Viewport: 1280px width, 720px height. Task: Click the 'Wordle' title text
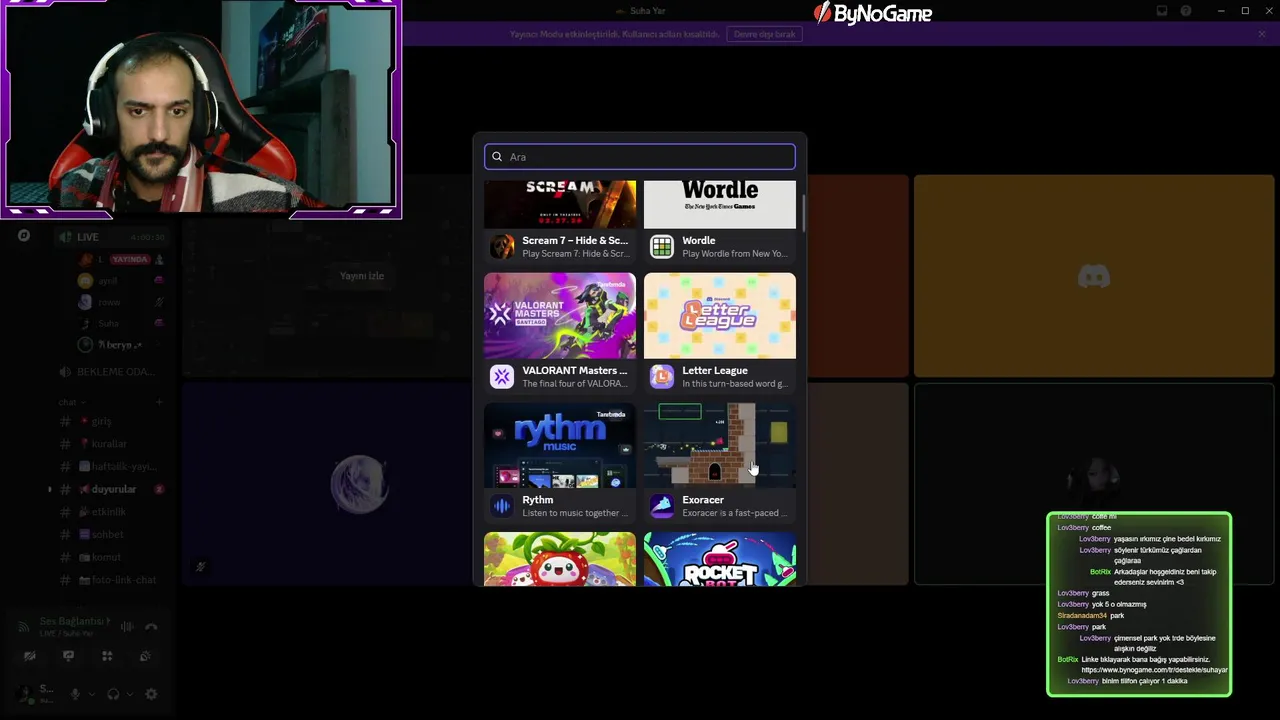(x=699, y=240)
